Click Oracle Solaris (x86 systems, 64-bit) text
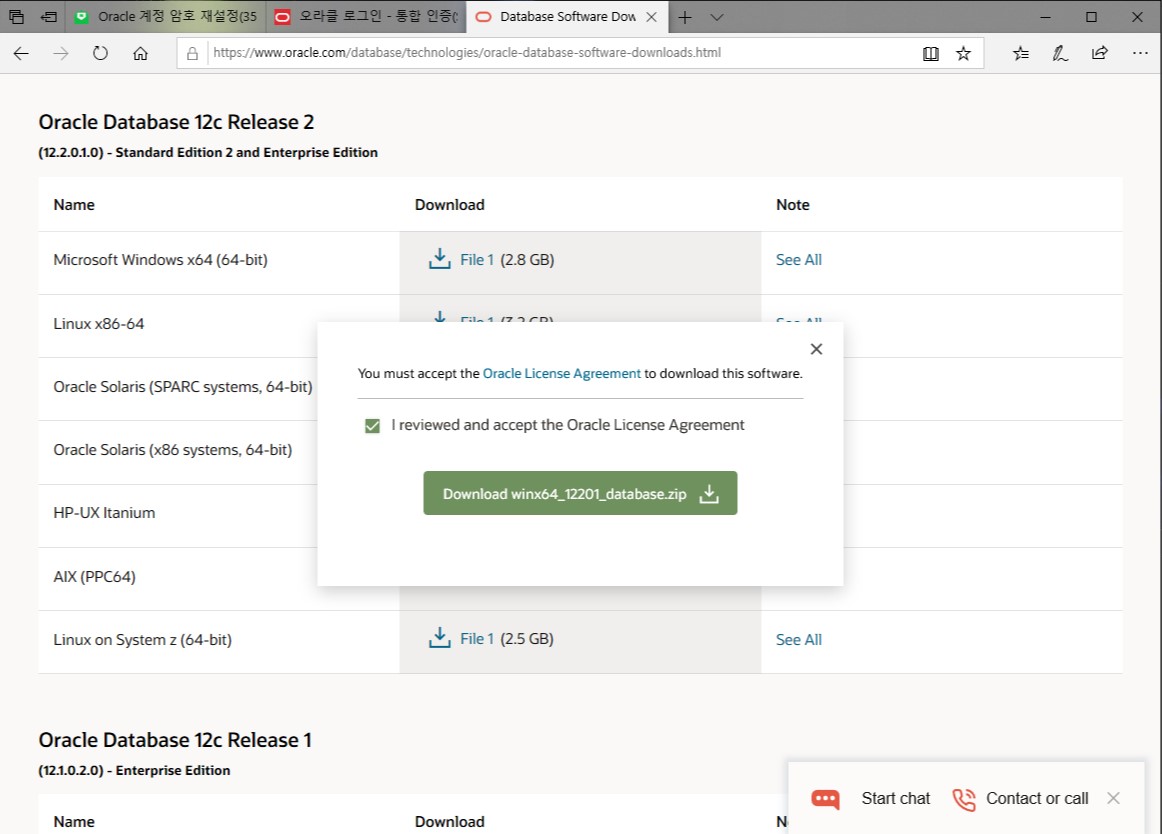Image resolution: width=1162 pixels, height=834 pixels. click(173, 450)
